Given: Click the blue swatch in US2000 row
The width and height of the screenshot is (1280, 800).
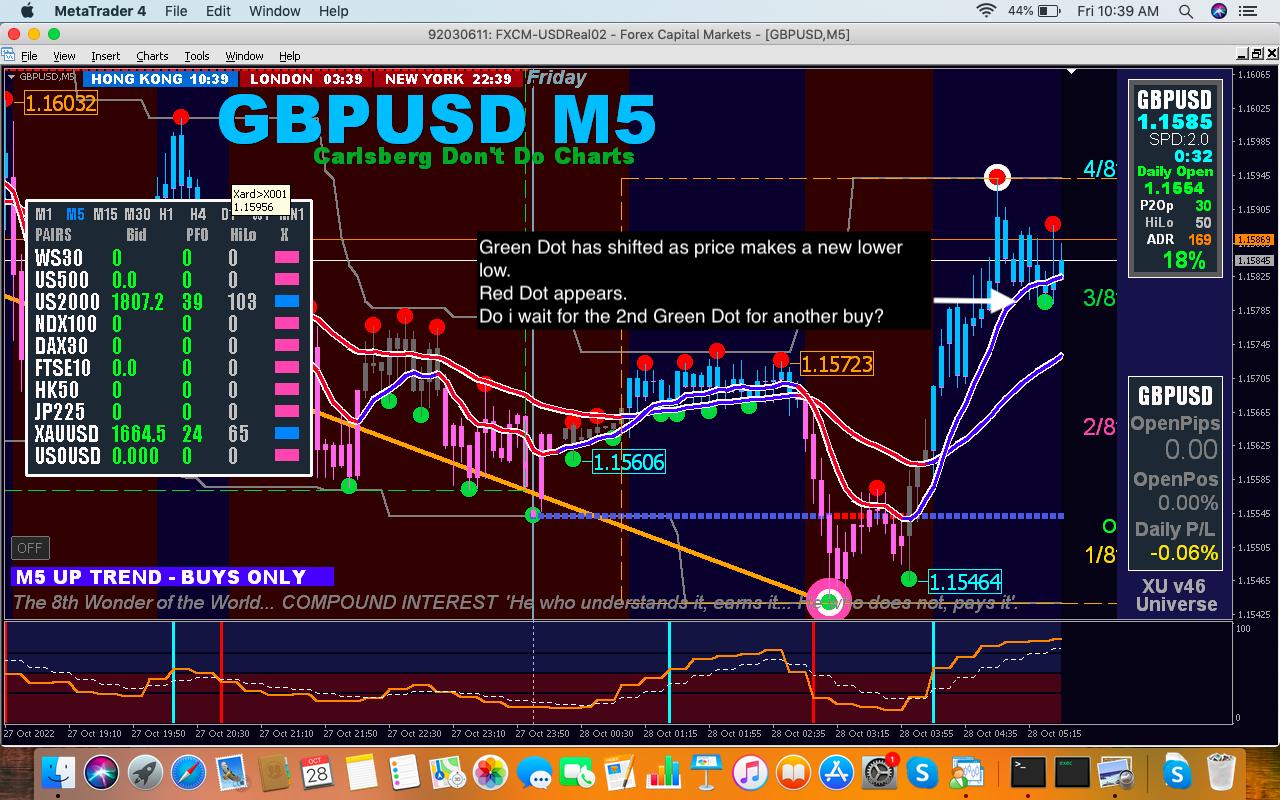Looking at the screenshot, I should [x=287, y=301].
